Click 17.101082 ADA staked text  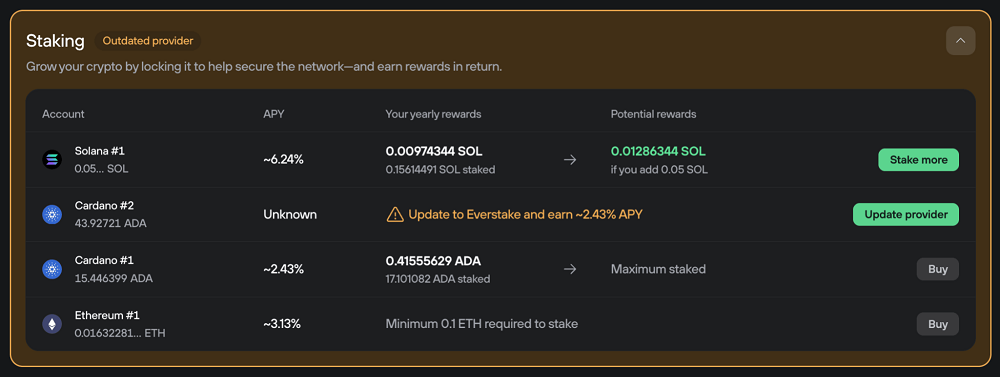[438, 279]
